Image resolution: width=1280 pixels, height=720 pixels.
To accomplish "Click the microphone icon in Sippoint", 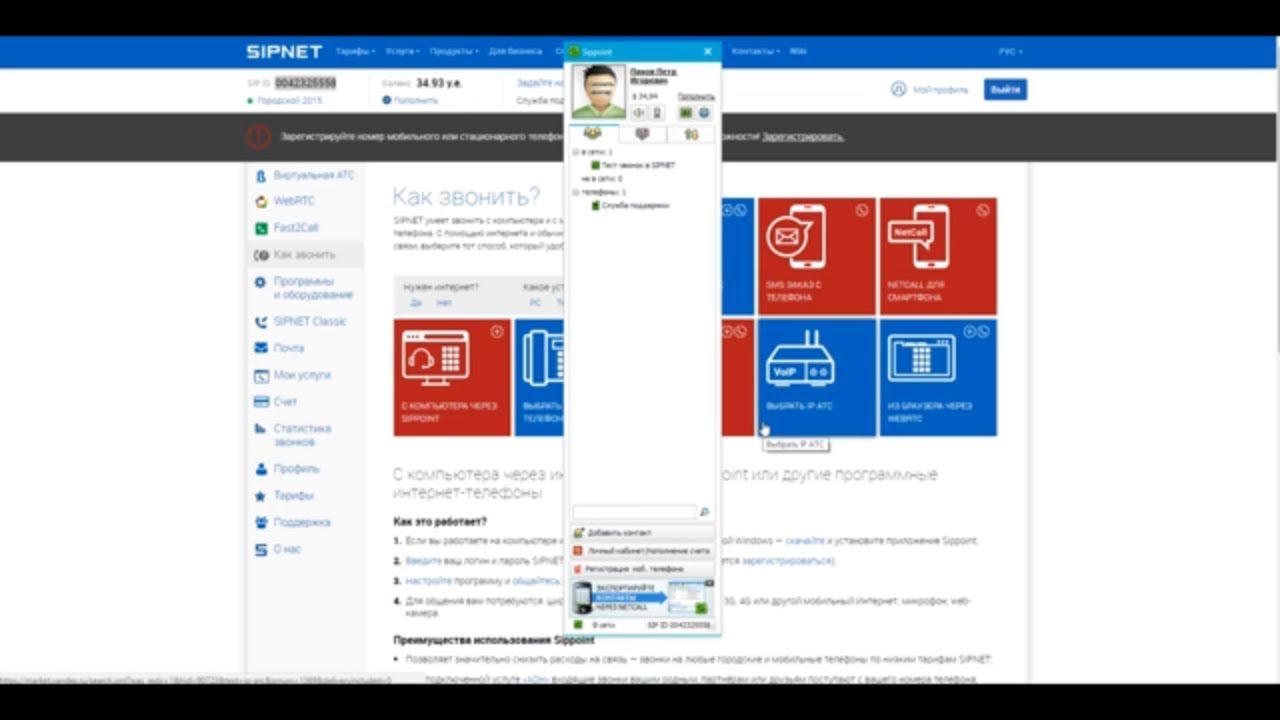I will 657,113.
